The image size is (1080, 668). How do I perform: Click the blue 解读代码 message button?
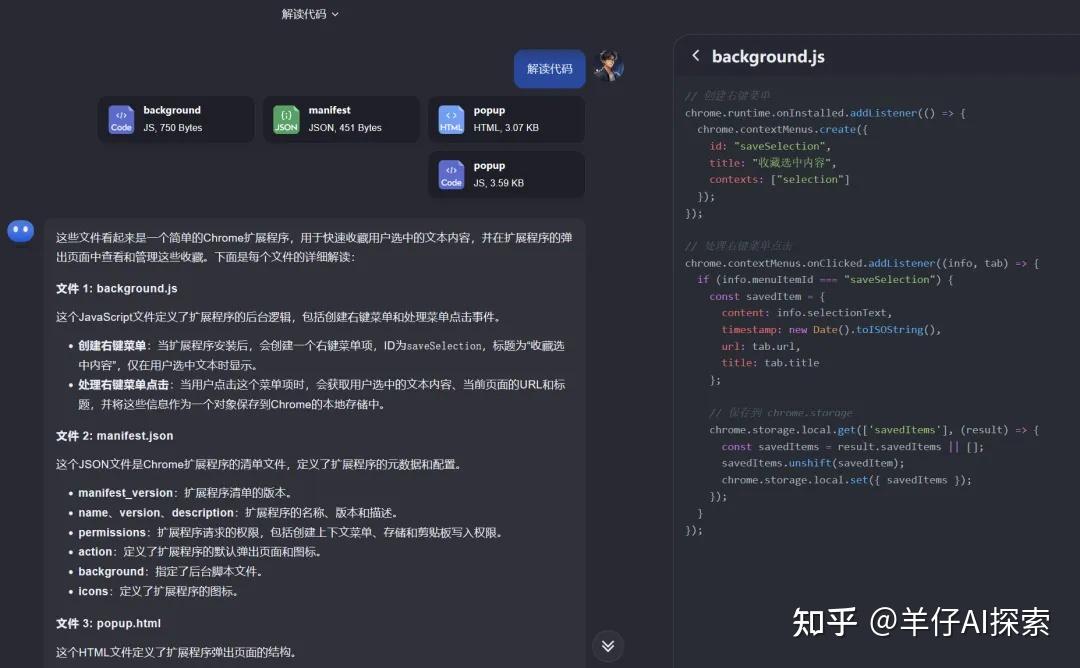click(x=549, y=69)
